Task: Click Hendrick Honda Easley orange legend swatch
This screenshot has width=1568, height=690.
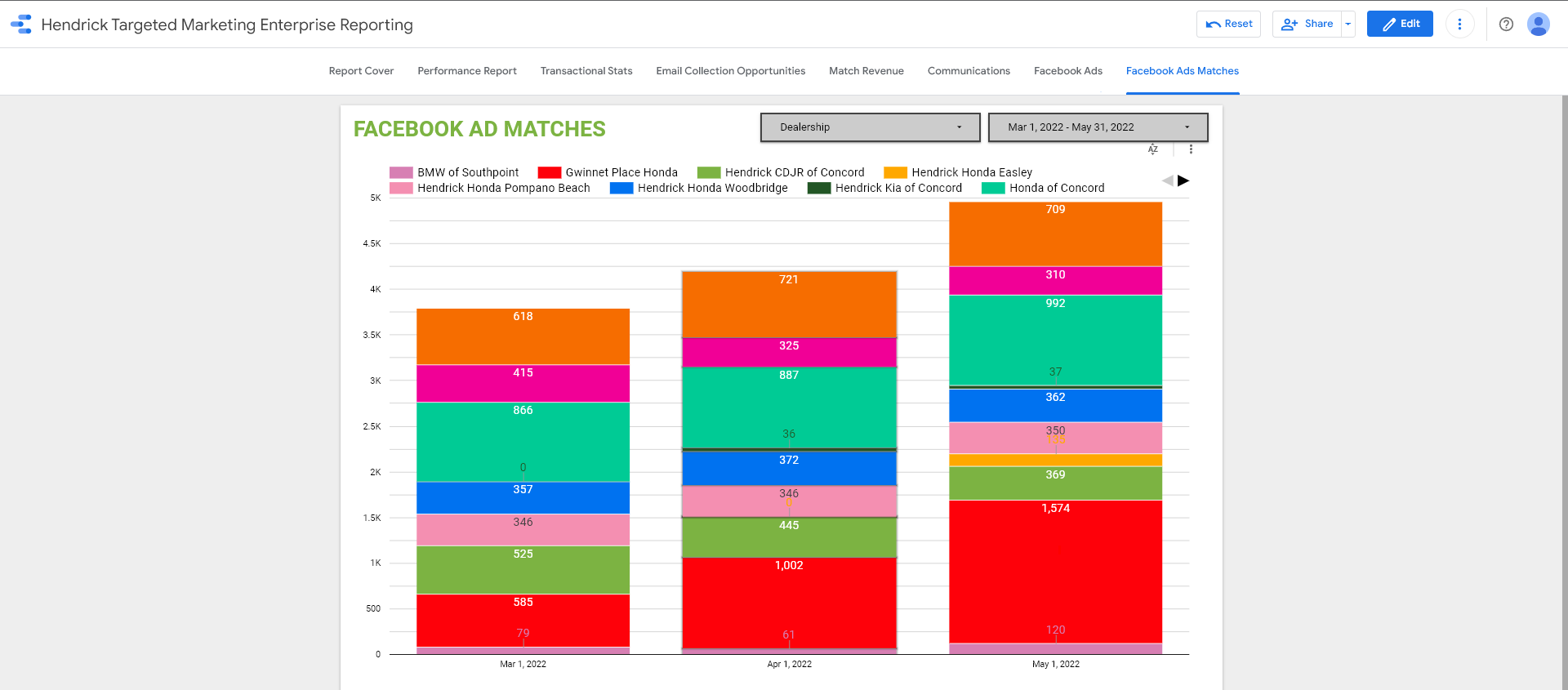Action: point(896,172)
